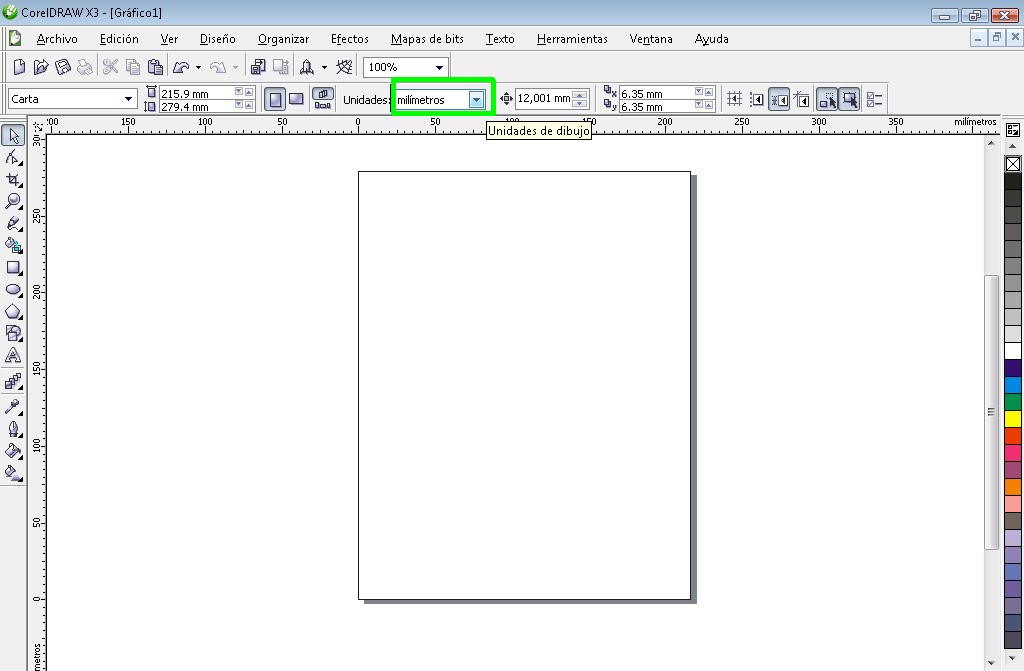Image resolution: width=1024 pixels, height=671 pixels.
Task: Select the Pick tool
Action: pos(14,134)
